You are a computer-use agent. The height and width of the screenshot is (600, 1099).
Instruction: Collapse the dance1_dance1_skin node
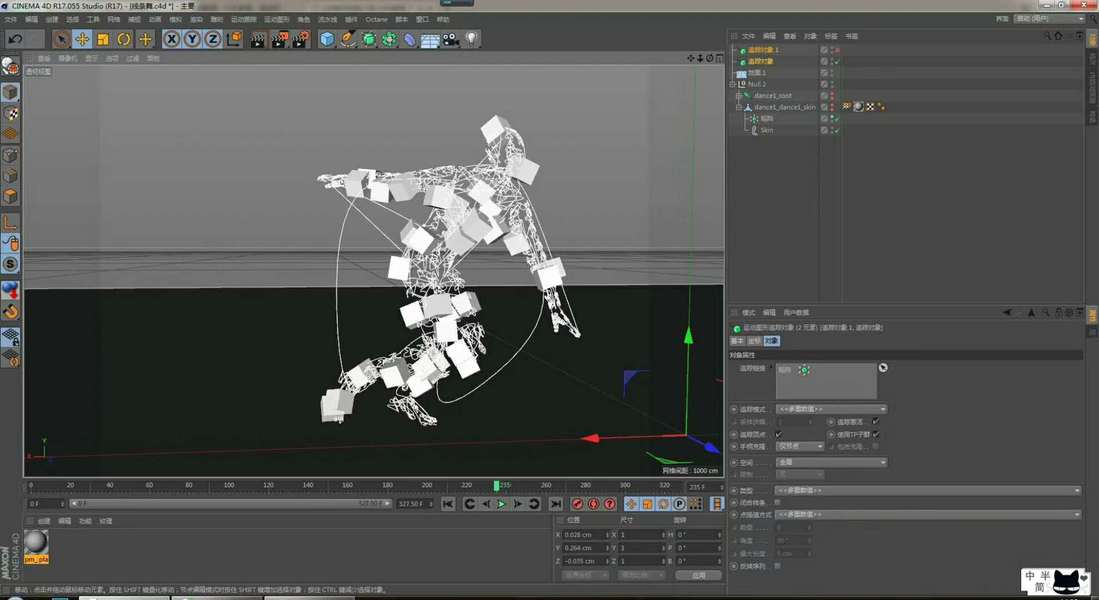(x=738, y=107)
